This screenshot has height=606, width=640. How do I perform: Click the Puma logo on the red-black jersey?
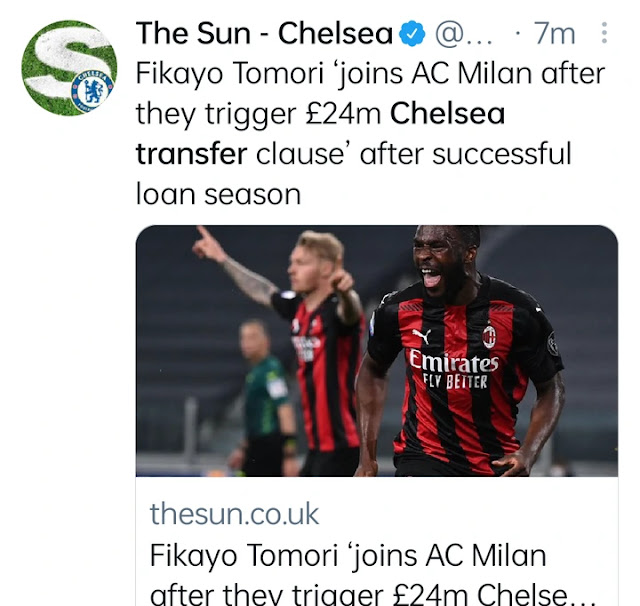[420, 338]
